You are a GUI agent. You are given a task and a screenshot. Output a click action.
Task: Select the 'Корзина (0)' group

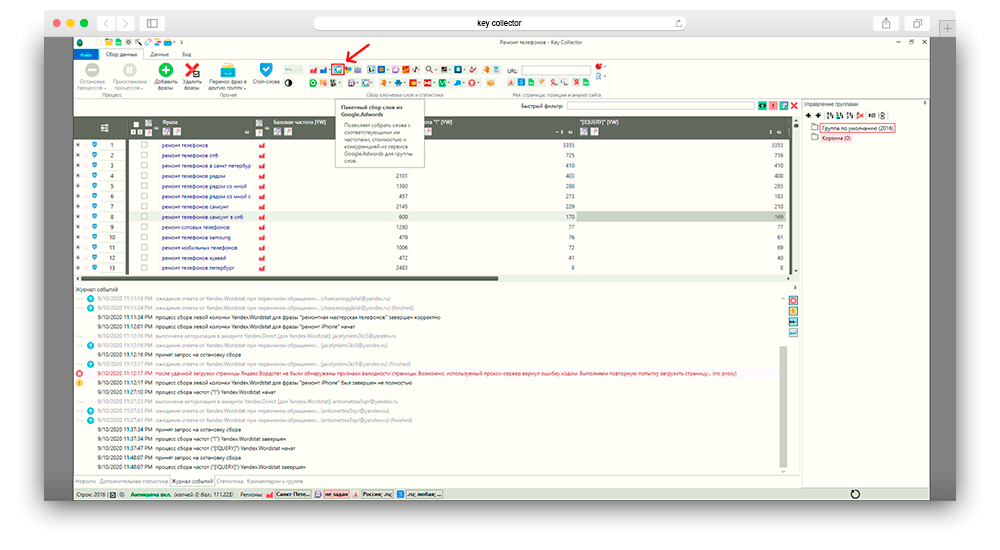(835, 138)
